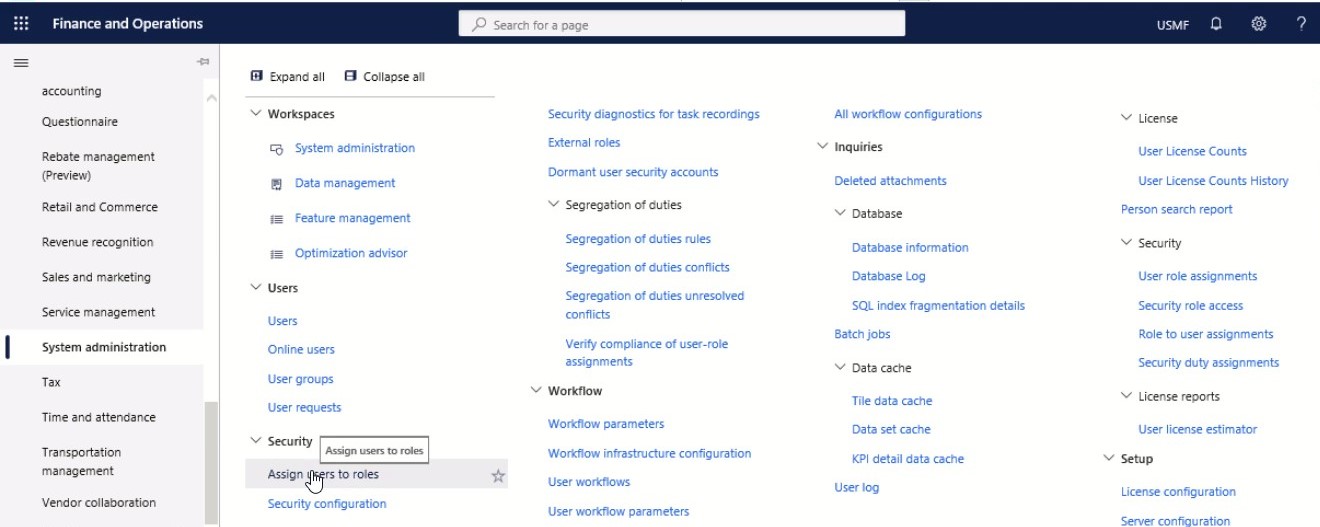Click the Collapse all icon
This screenshot has height=527, width=1320.
(x=350, y=76)
